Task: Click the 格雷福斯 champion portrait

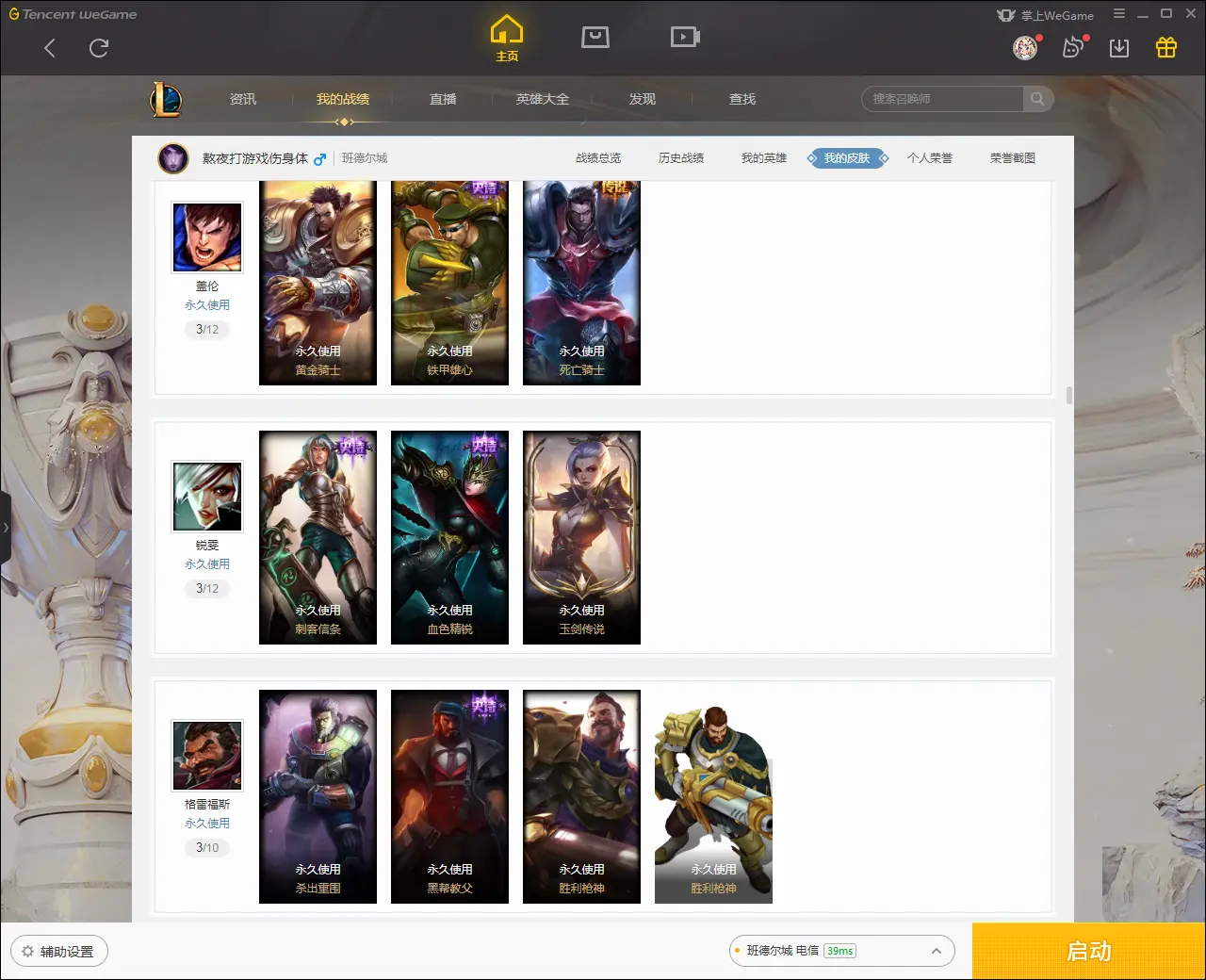Action: click(x=207, y=756)
